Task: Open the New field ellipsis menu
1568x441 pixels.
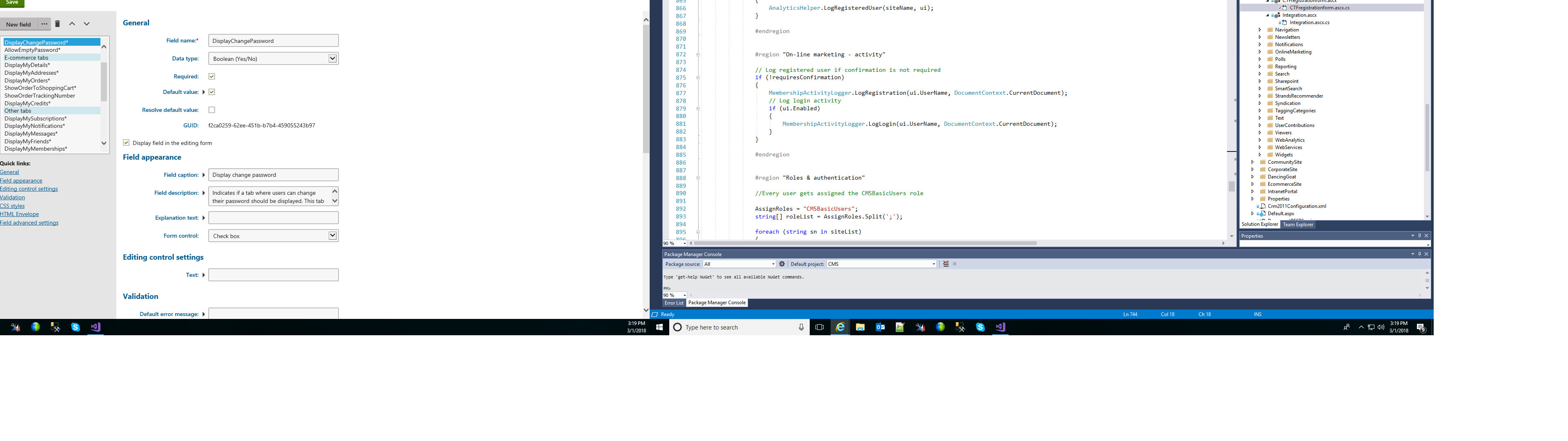Action: point(45,24)
